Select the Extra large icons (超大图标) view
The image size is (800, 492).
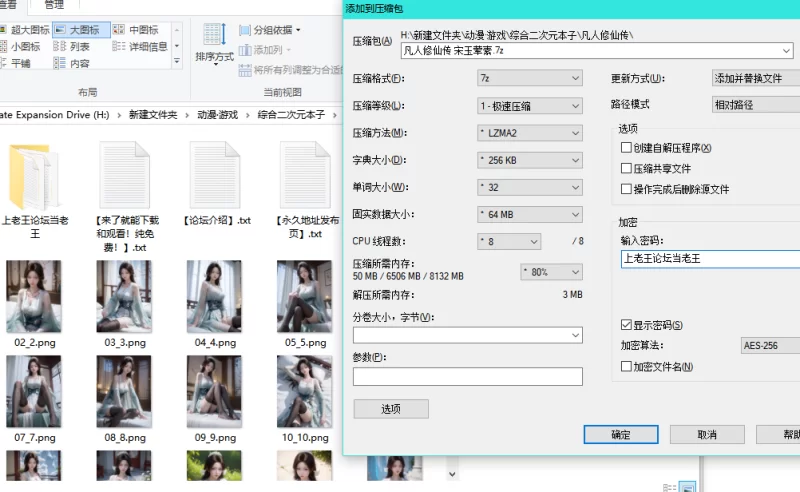point(24,30)
